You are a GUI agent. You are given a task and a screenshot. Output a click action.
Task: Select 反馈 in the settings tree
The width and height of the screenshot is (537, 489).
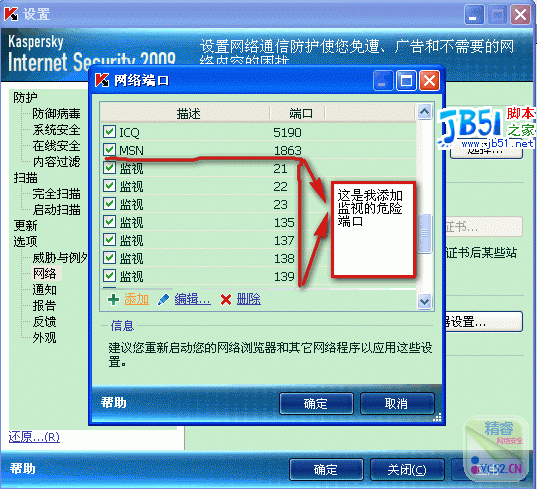(44, 322)
